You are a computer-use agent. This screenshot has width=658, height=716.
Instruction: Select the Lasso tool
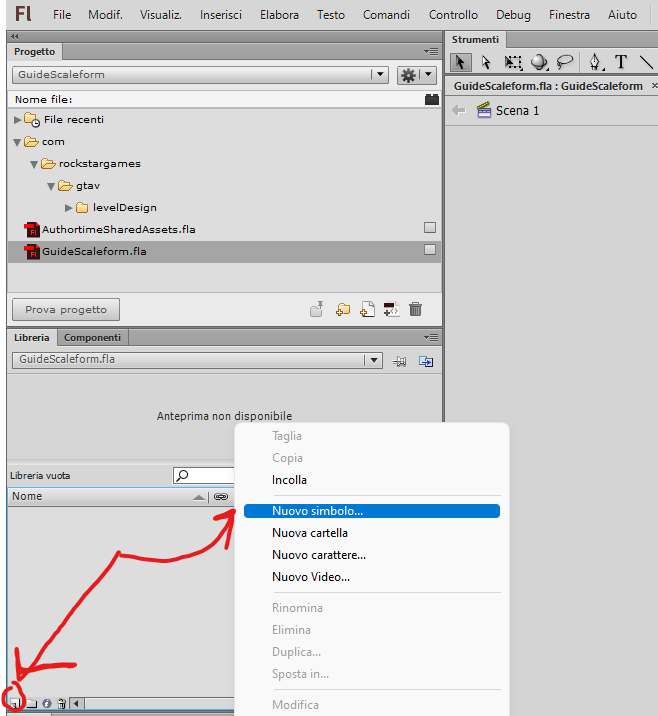pyautogui.click(x=565, y=62)
